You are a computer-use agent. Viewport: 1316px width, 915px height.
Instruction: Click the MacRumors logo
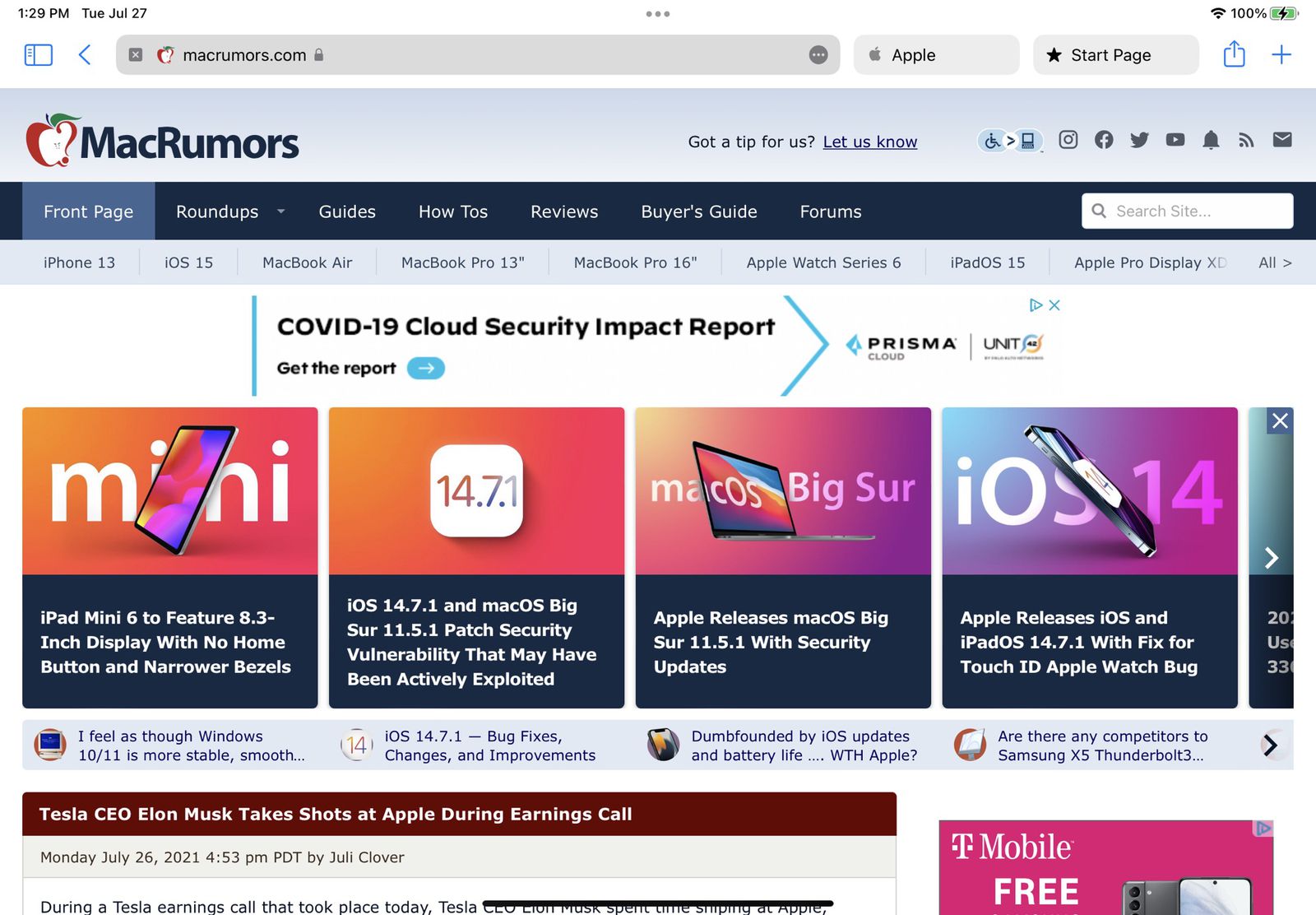pos(162,141)
